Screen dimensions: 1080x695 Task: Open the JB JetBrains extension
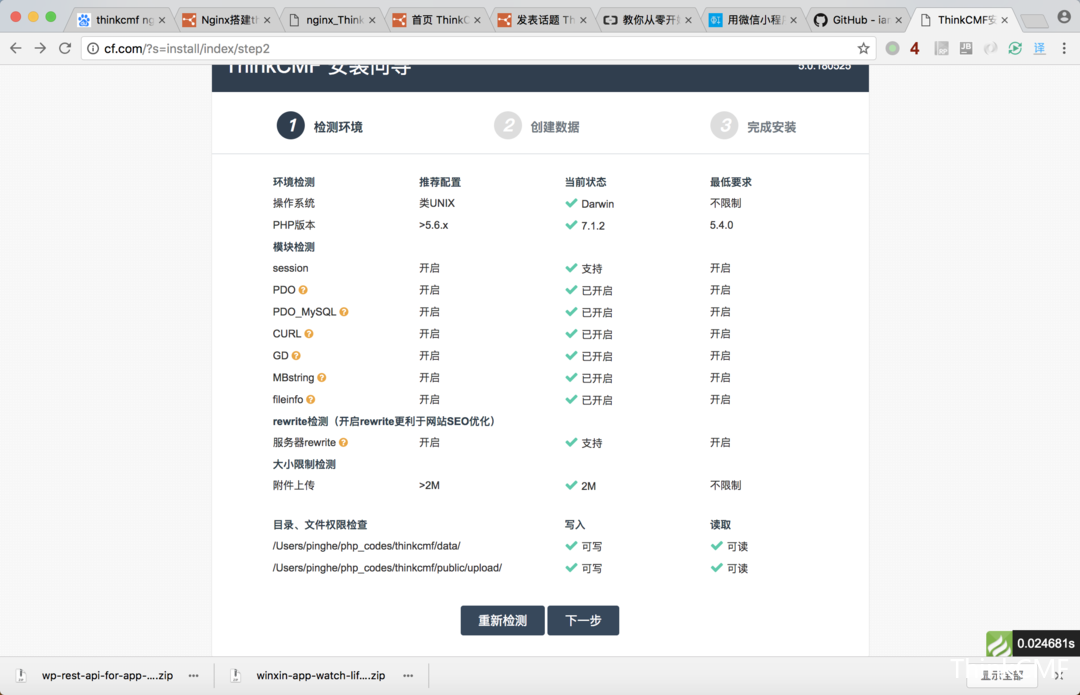pyautogui.click(x=966, y=48)
